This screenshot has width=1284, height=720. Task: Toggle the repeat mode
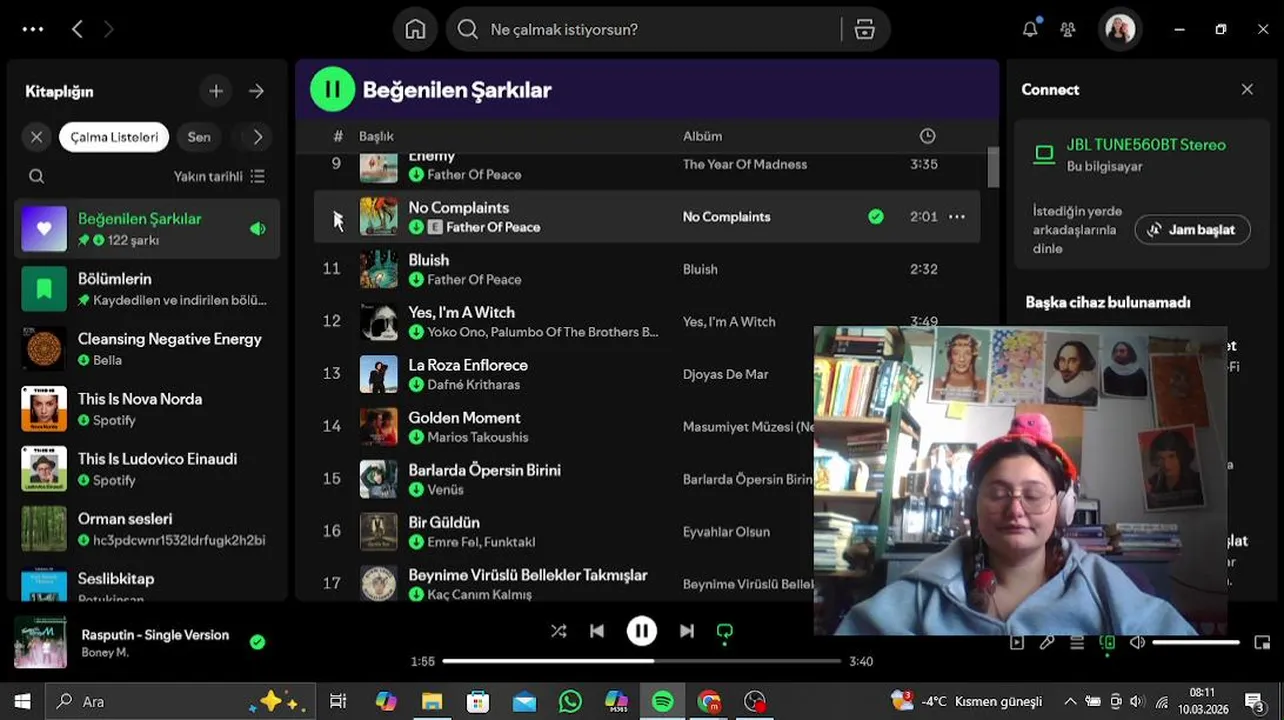[725, 632]
